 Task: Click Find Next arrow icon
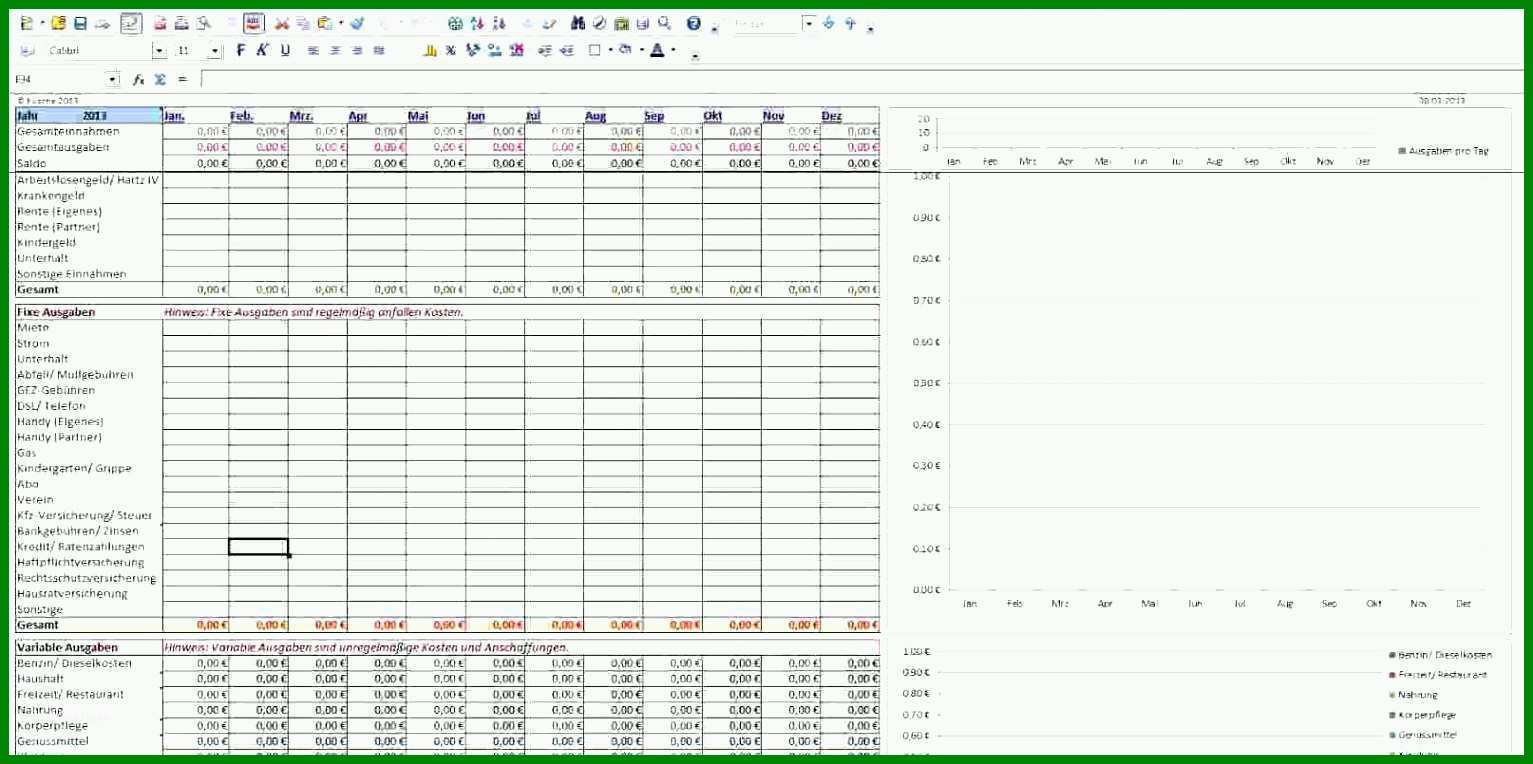click(x=828, y=23)
